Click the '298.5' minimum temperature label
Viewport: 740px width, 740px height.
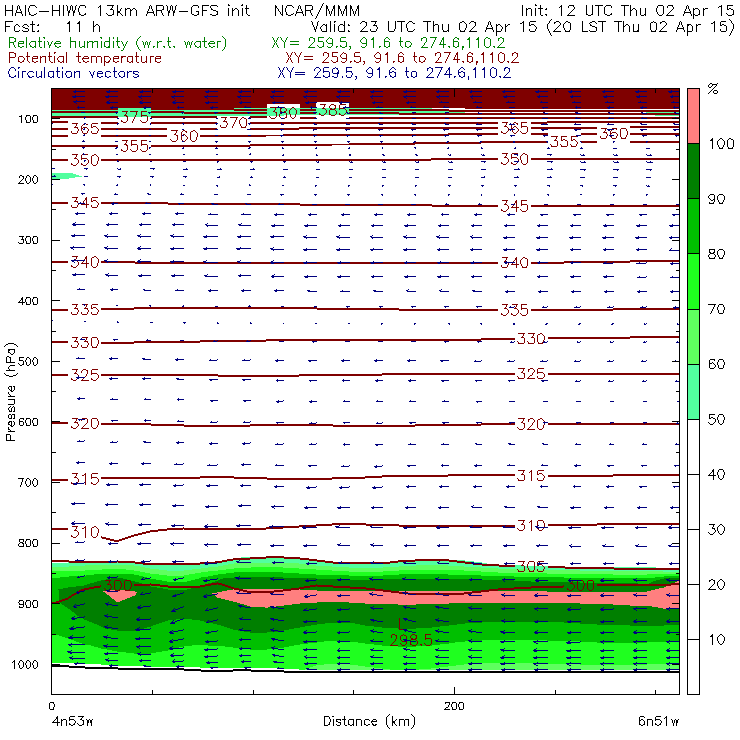coord(411,640)
